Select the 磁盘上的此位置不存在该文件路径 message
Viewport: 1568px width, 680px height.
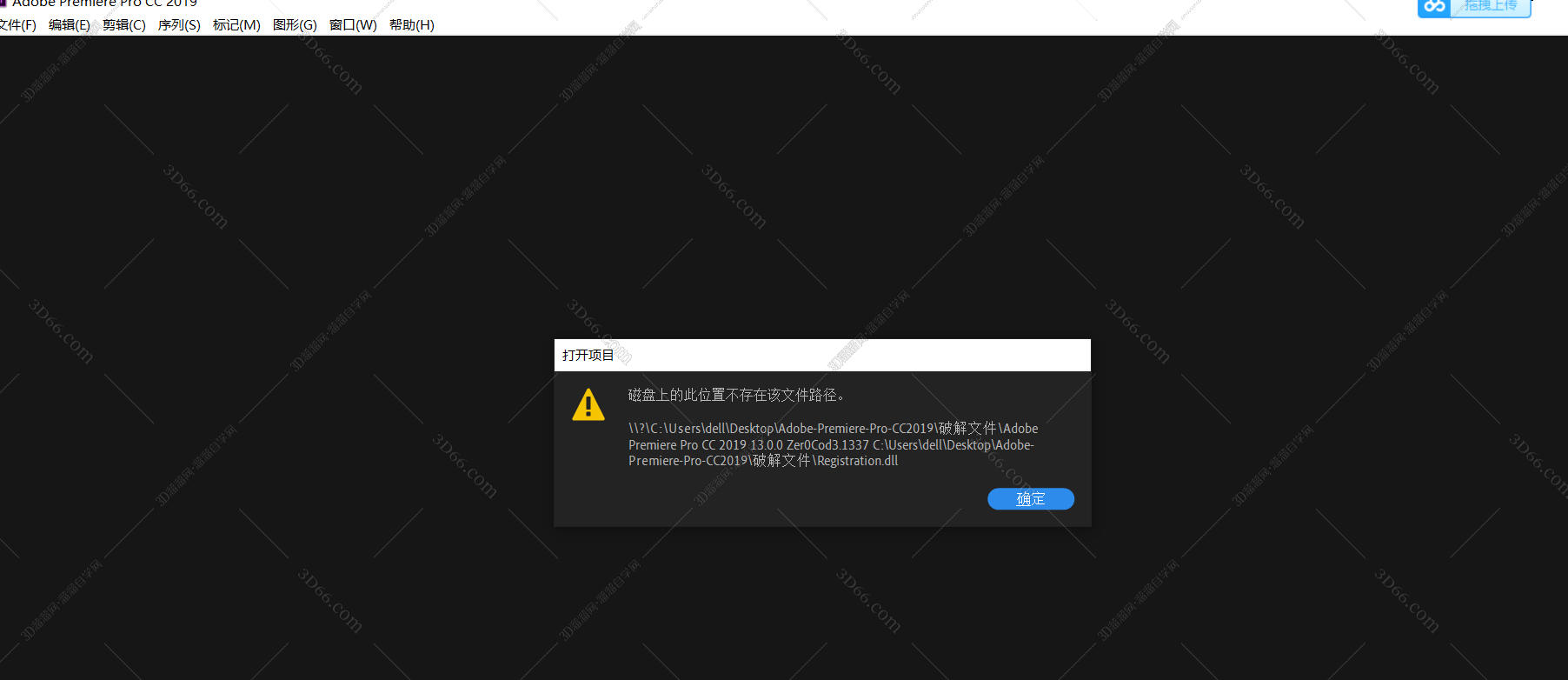point(736,395)
